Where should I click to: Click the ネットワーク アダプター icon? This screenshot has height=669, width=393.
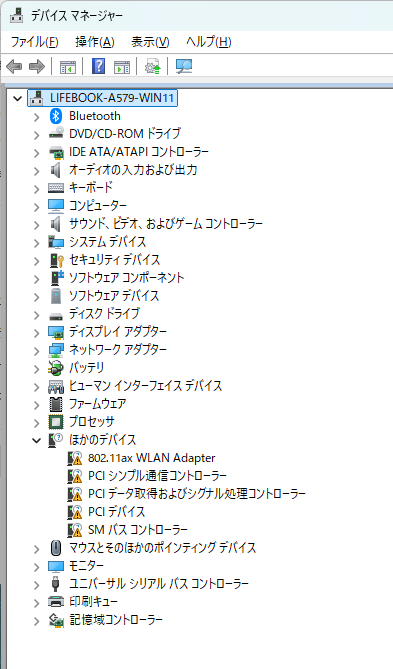(55, 350)
